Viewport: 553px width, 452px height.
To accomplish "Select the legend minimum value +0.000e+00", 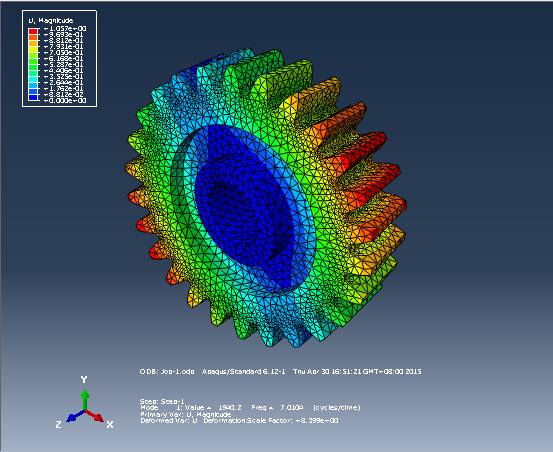I will (65, 100).
